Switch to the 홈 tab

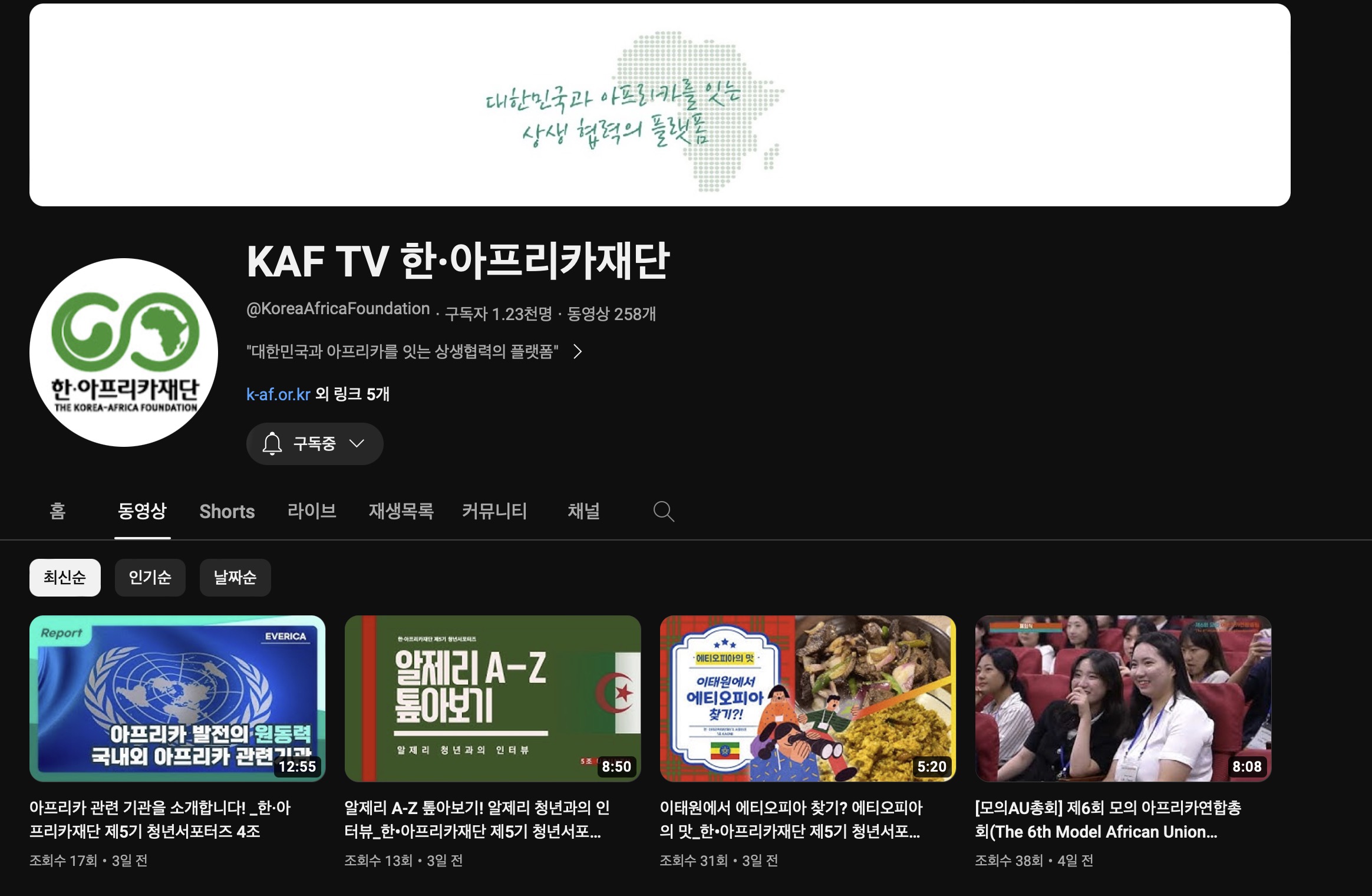[x=58, y=511]
